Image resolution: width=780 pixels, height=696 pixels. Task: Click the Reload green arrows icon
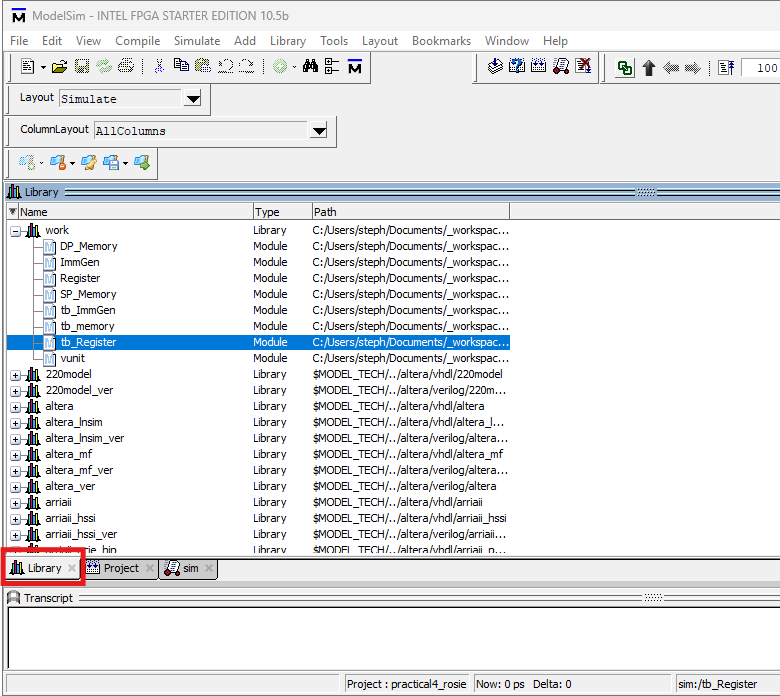point(103,66)
